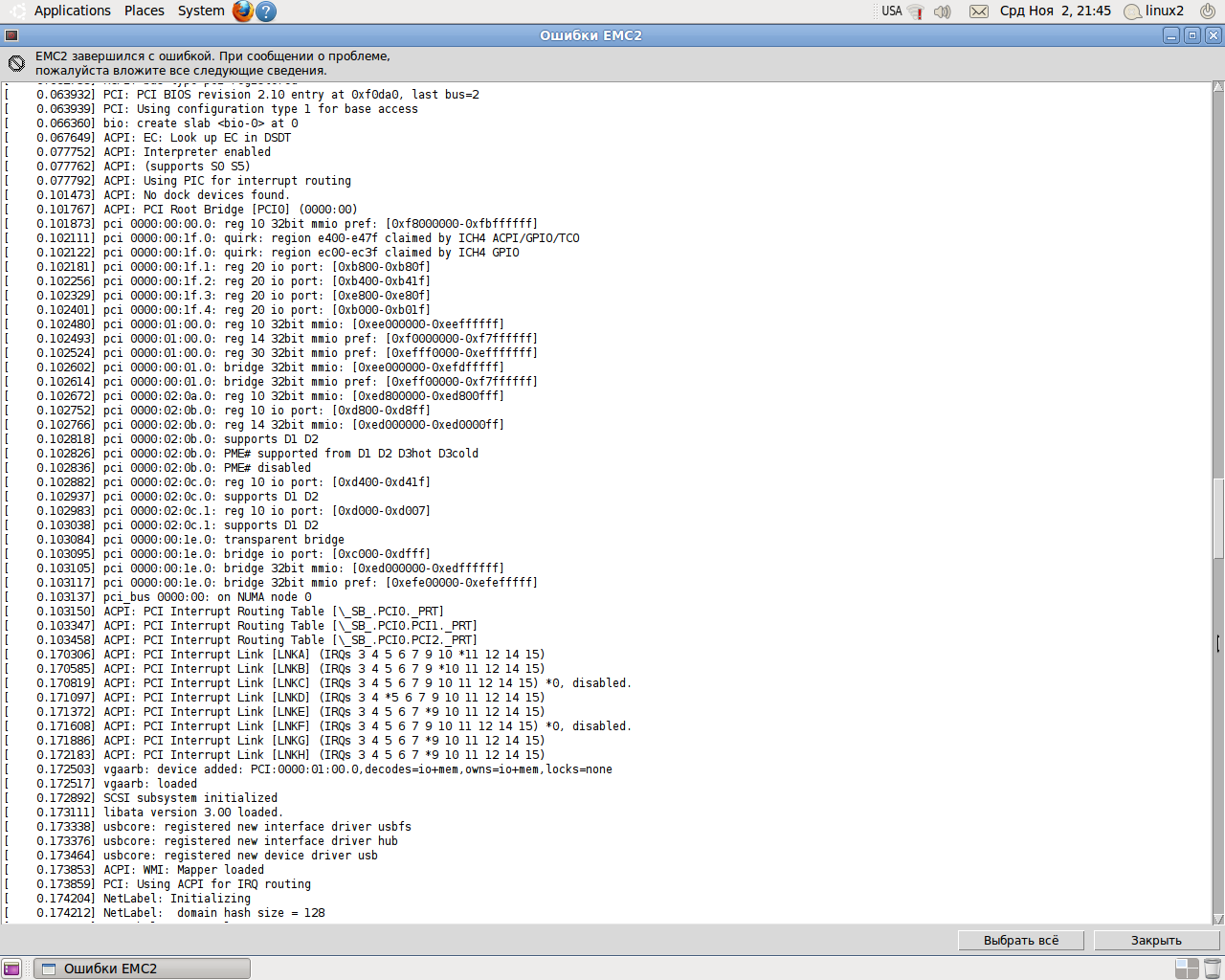Show calendar from the date and time
This screenshot has width=1225, height=980.
(1056, 11)
